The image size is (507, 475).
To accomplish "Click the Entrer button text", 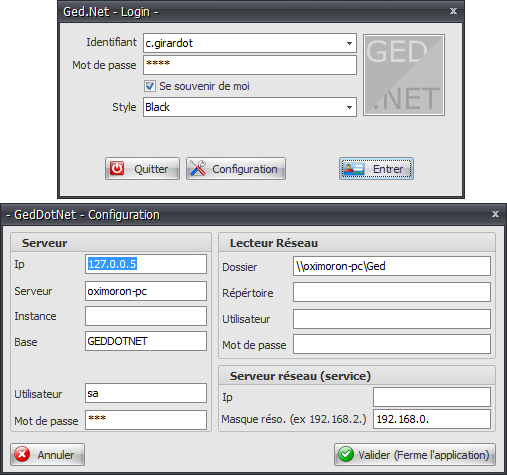I will 388,169.
